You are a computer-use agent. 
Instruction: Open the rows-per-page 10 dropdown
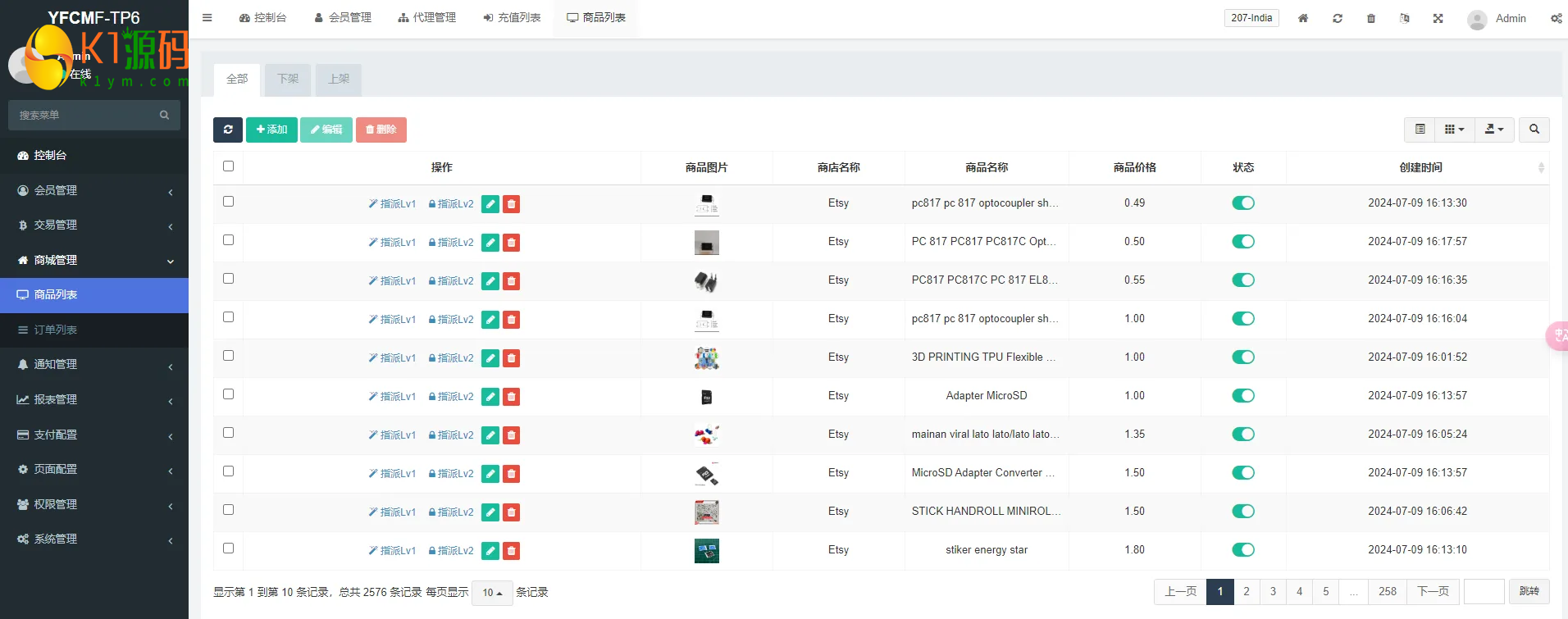pyautogui.click(x=492, y=593)
